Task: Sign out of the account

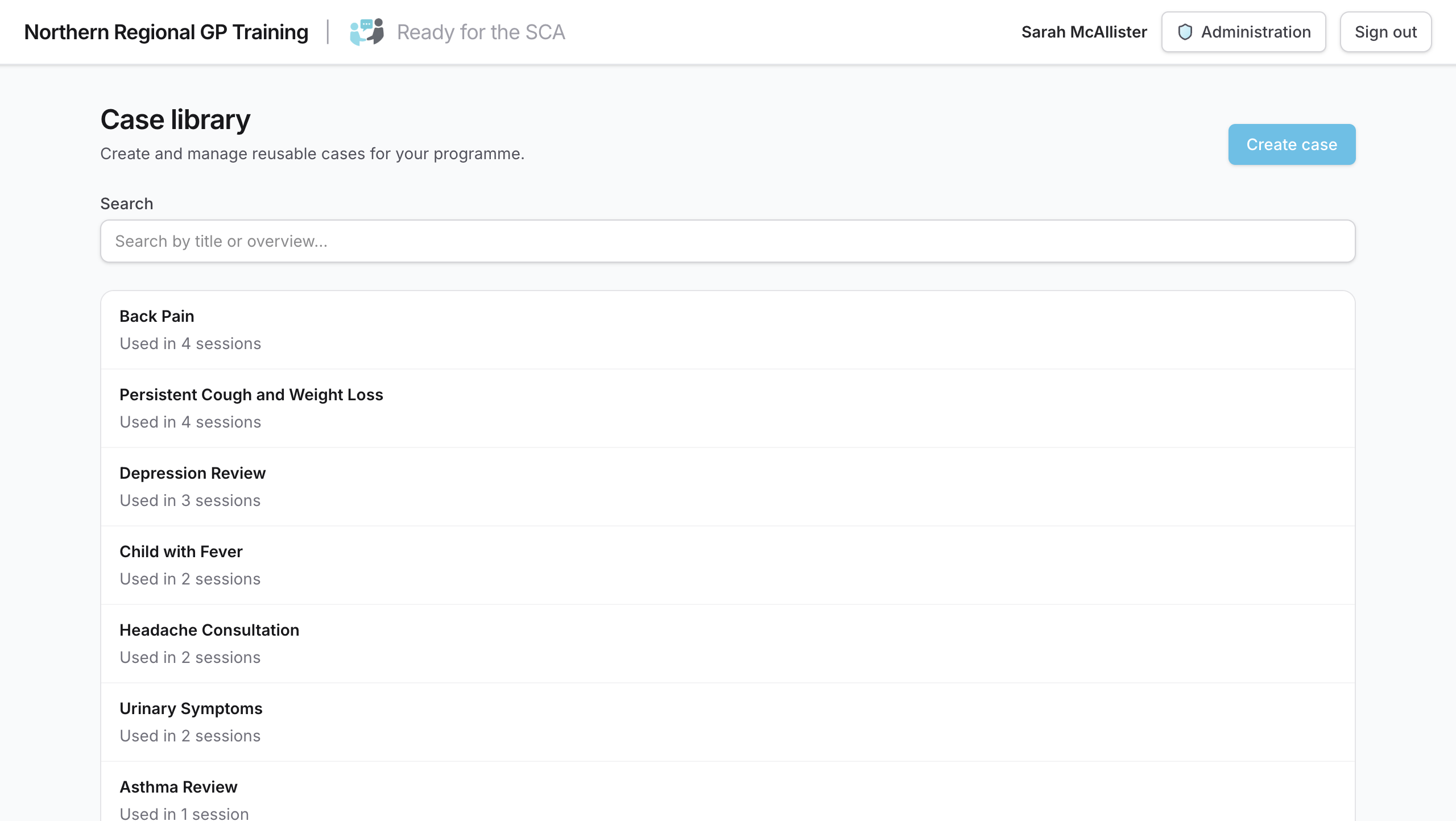Action: tap(1385, 32)
